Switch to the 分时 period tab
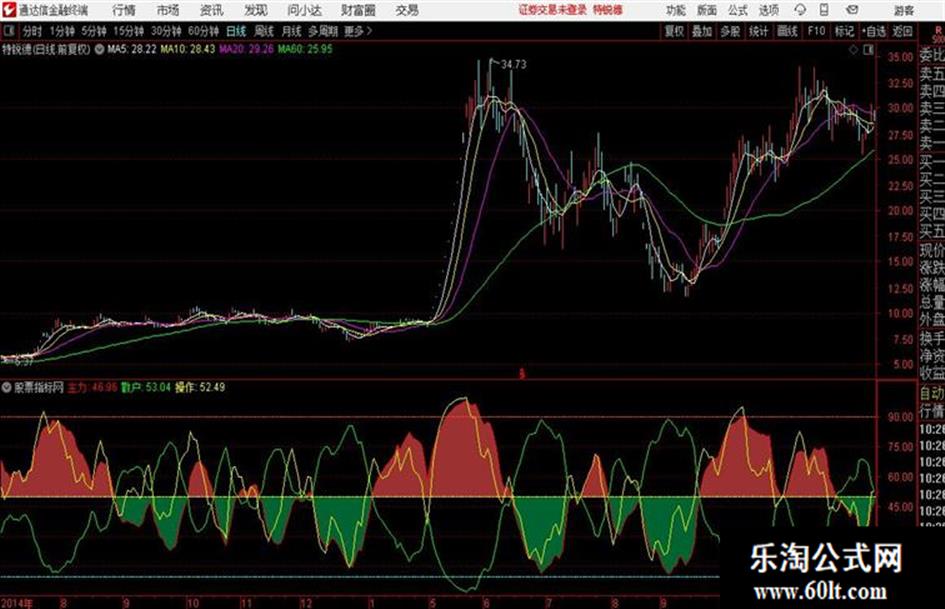The width and height of the screenshot is (945, 609). (x=32, y=31)
